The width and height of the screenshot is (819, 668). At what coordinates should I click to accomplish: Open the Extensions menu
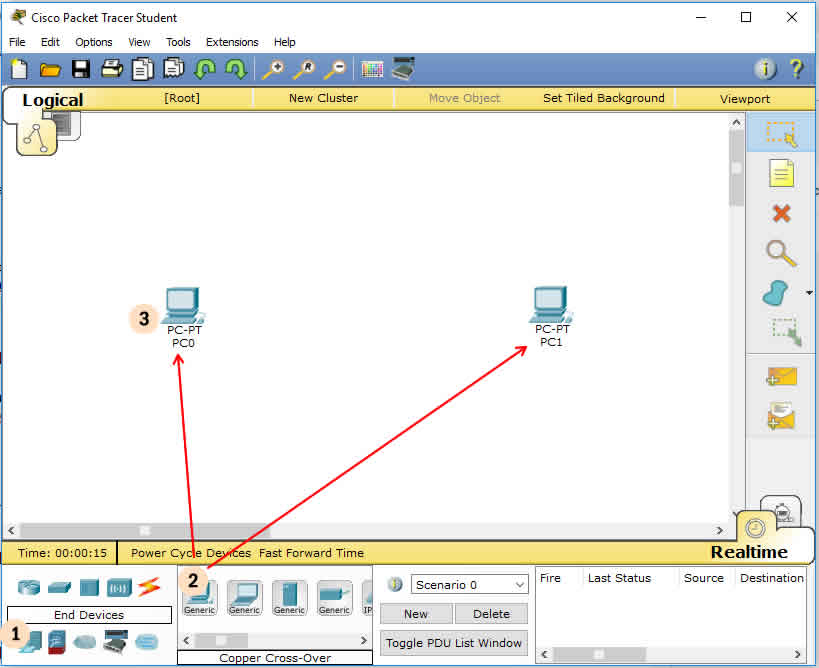[231, 42]
